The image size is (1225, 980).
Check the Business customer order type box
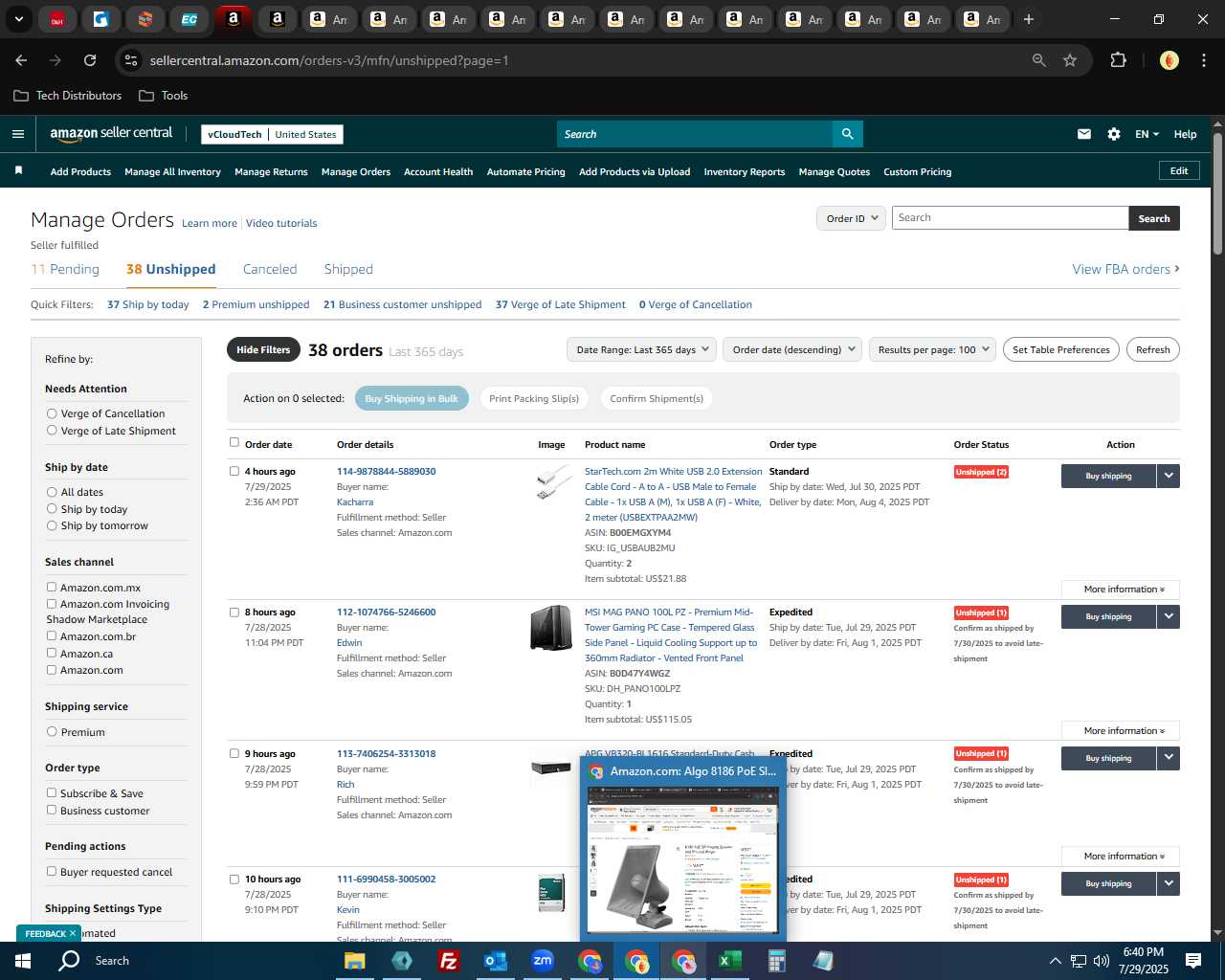pyautogui.click(x=52, y=811)
